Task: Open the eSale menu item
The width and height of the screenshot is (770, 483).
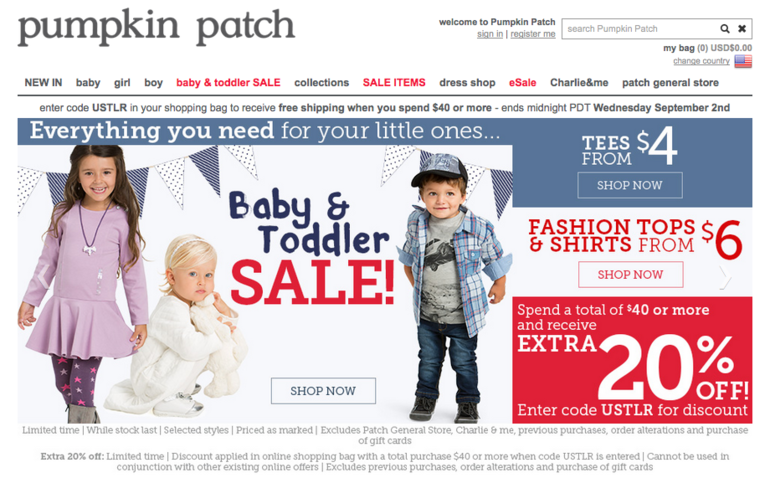Action: [x=522, y=82]
